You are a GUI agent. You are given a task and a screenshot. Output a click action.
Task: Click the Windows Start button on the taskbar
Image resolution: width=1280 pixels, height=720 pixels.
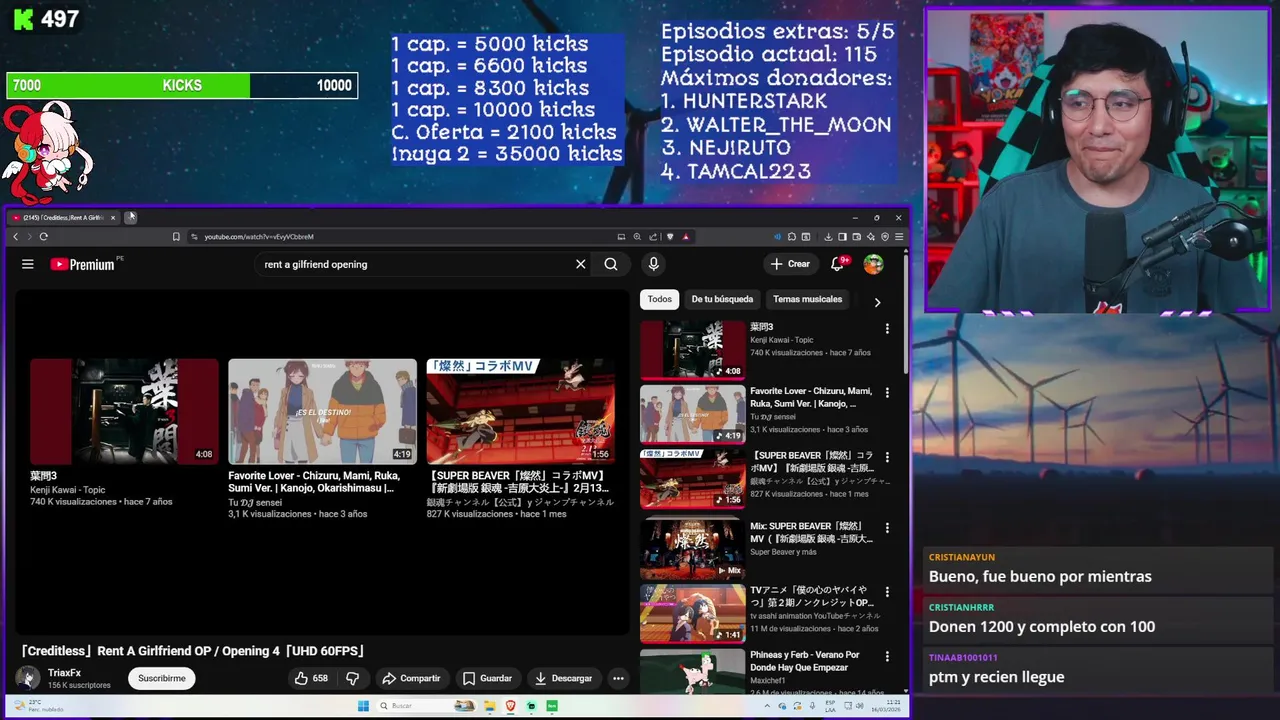click(363, 706)
